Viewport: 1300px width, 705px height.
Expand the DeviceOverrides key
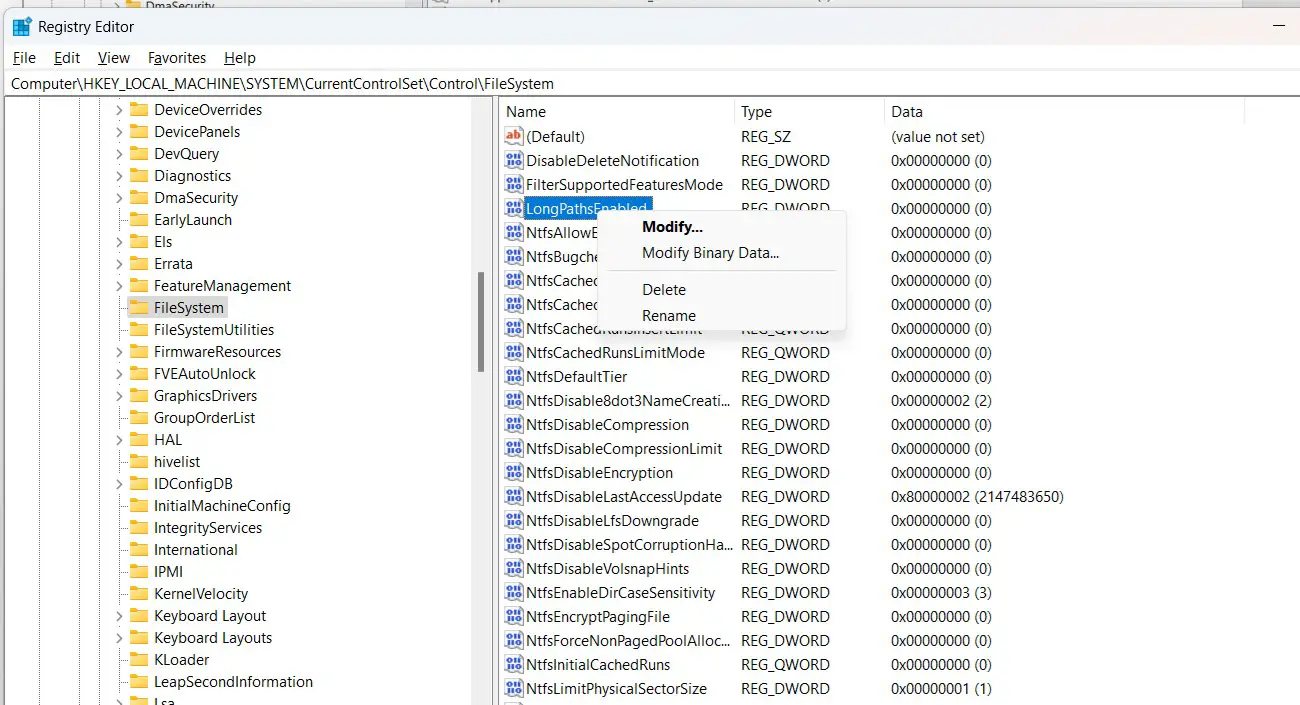119,109
